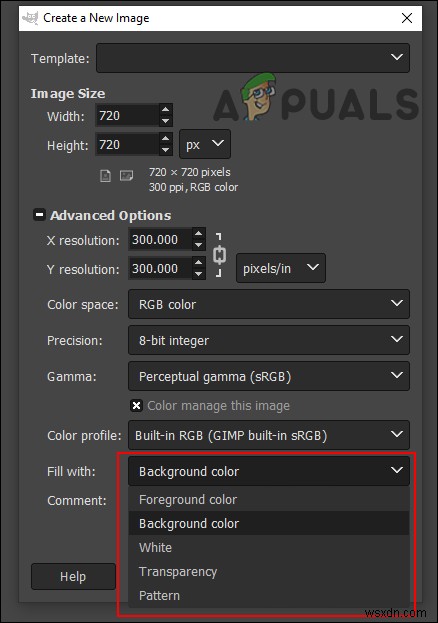Click the Help button

(x=73, y=577)
